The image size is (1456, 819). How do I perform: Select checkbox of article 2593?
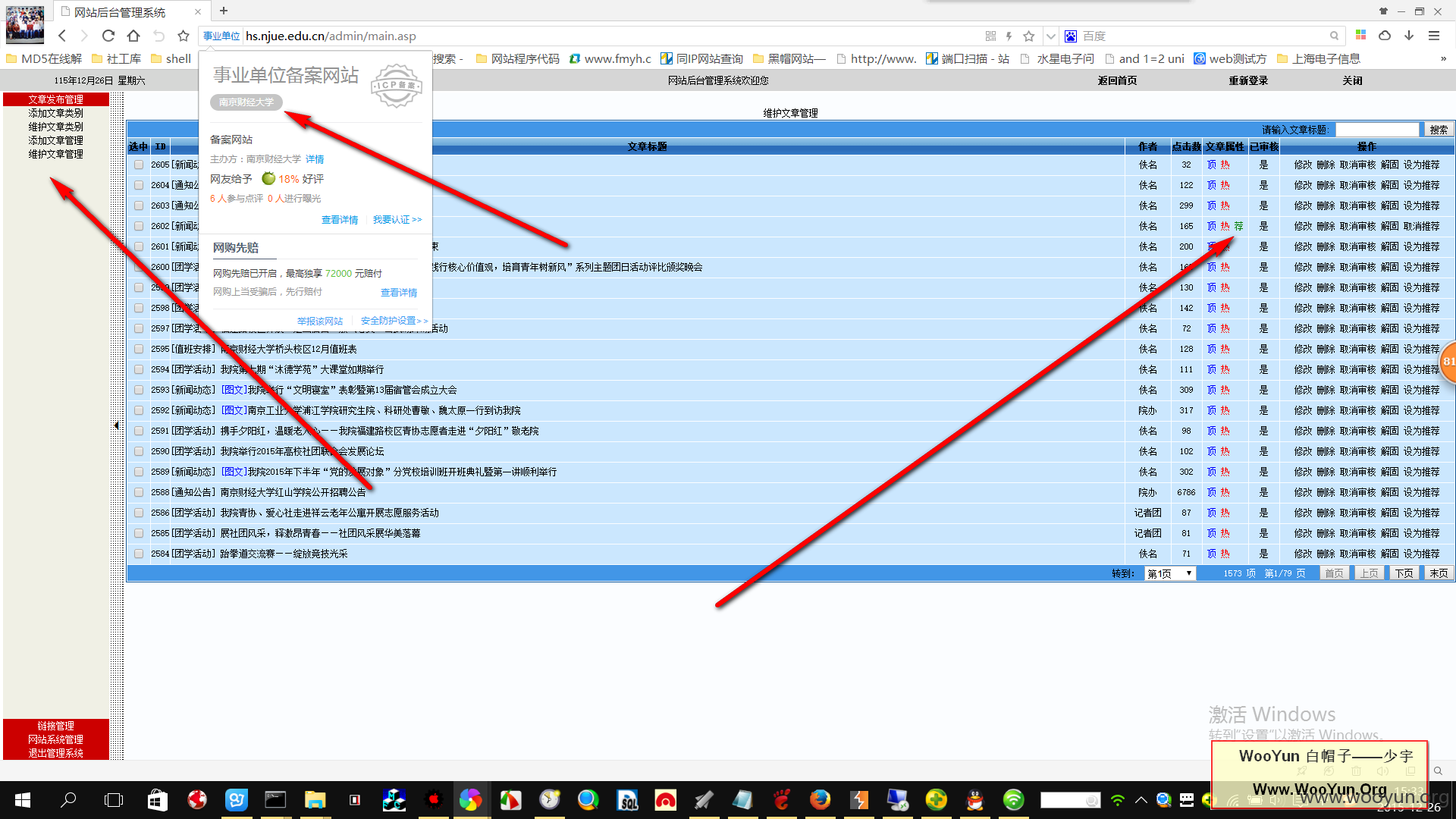click(x=139, y=390)
